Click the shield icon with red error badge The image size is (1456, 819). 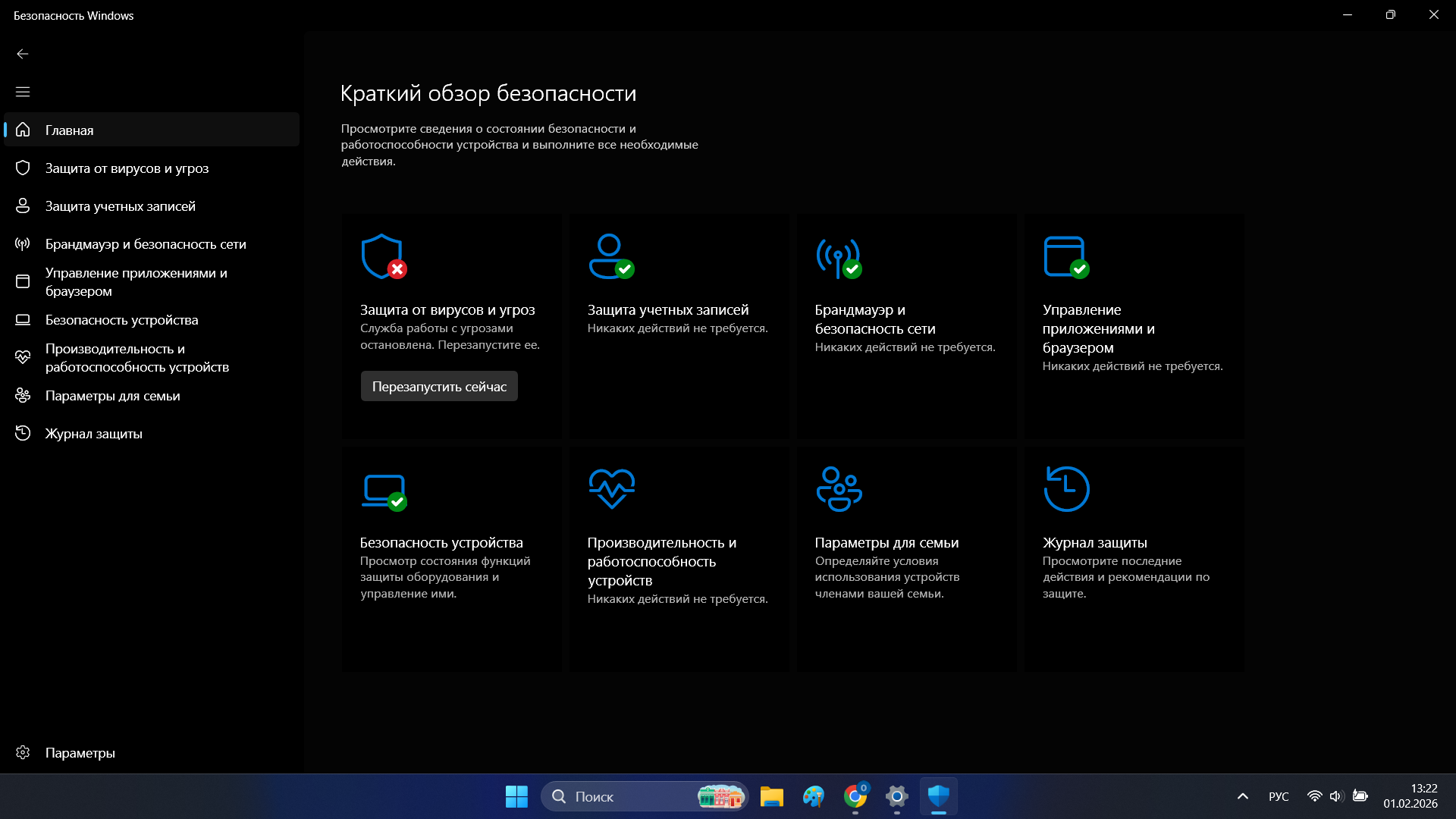[384, 256]
